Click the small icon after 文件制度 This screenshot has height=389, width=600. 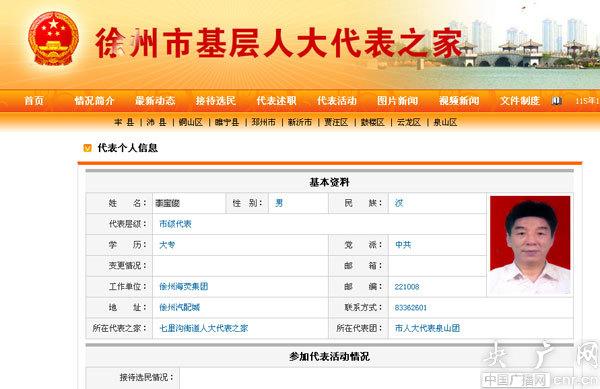click(x=556, y=101)
